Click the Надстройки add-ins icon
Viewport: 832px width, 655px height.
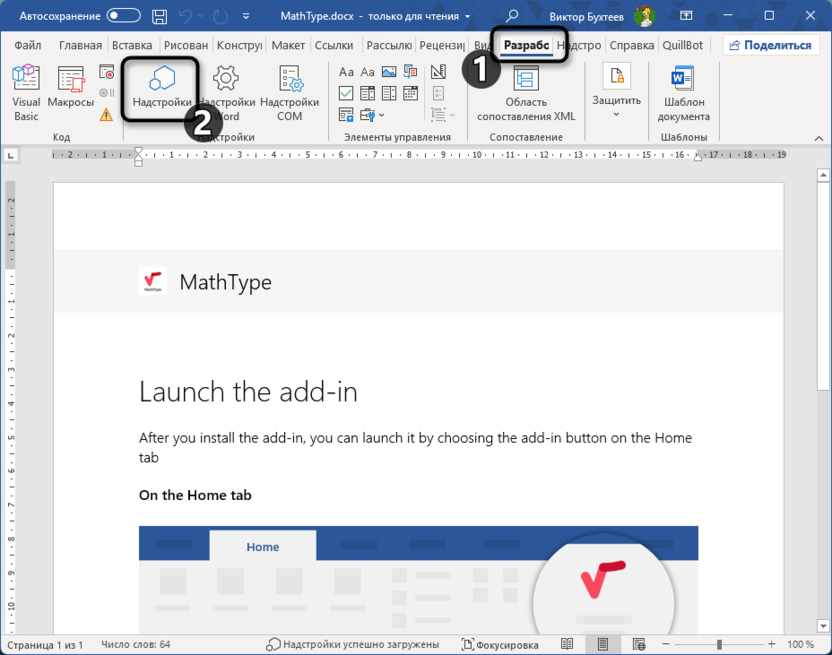point(161,90)
